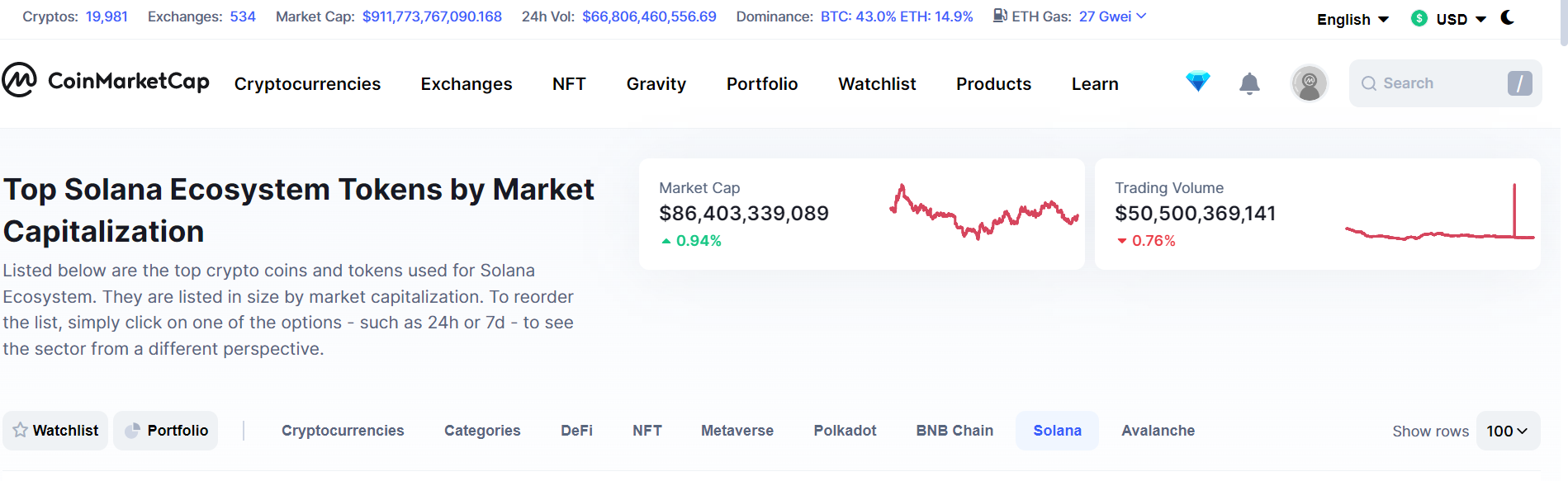The width and height of the screenshot is (1568, 481).
Task: Click the Watchlist star button
Action: pos(55,431)
